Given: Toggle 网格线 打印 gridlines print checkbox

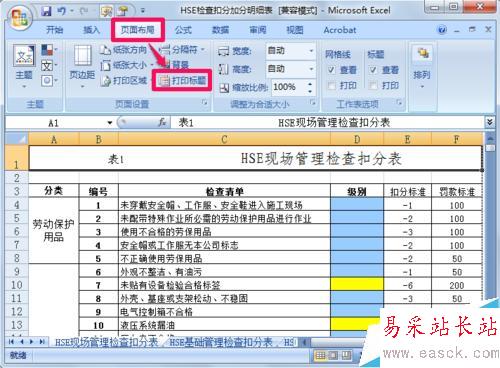Looking at the screenshot, I should click(331, 86).
